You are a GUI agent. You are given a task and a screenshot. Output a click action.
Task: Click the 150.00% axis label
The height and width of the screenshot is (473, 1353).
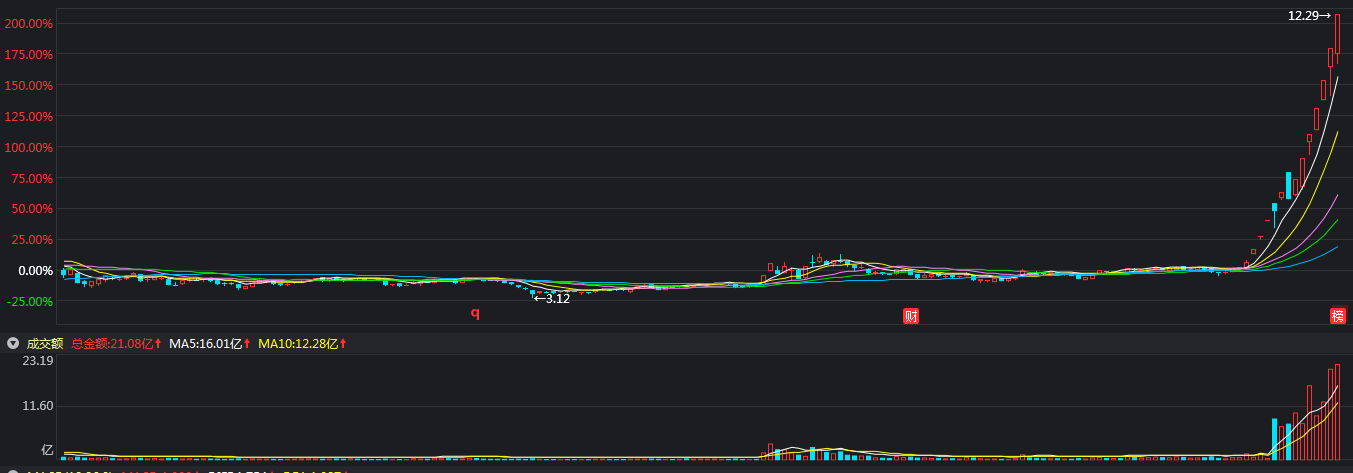tap(28, 86)
